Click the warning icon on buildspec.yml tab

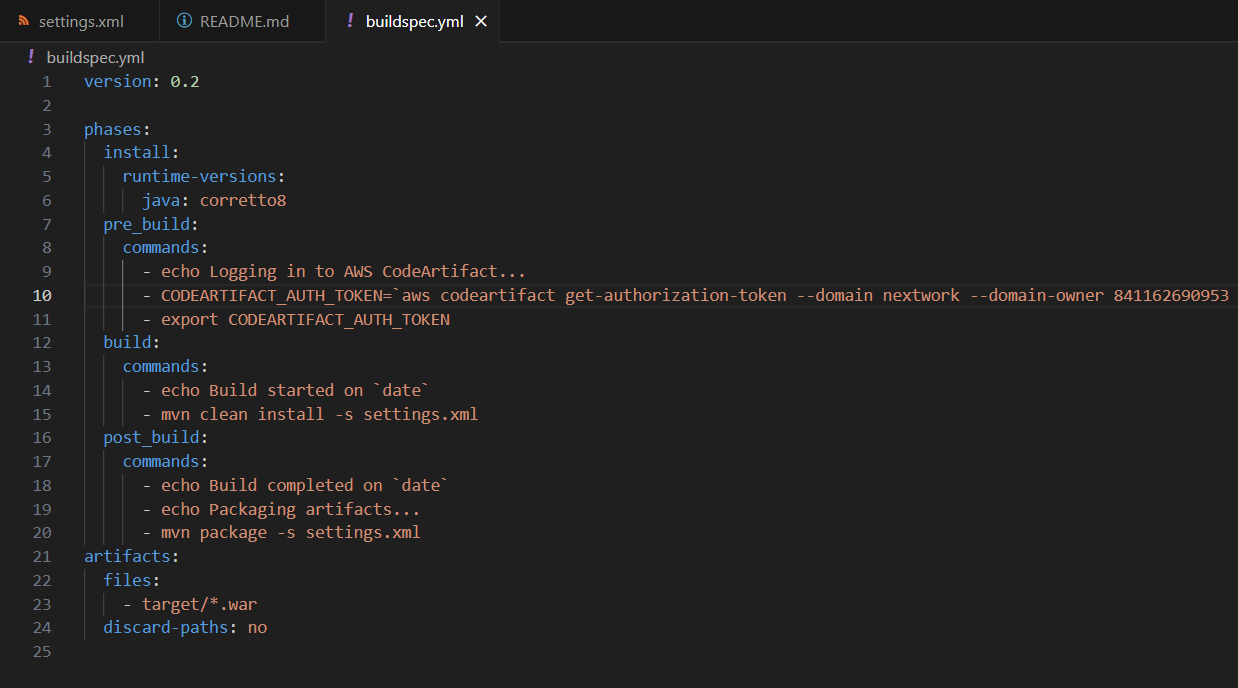tap(348, 19)
